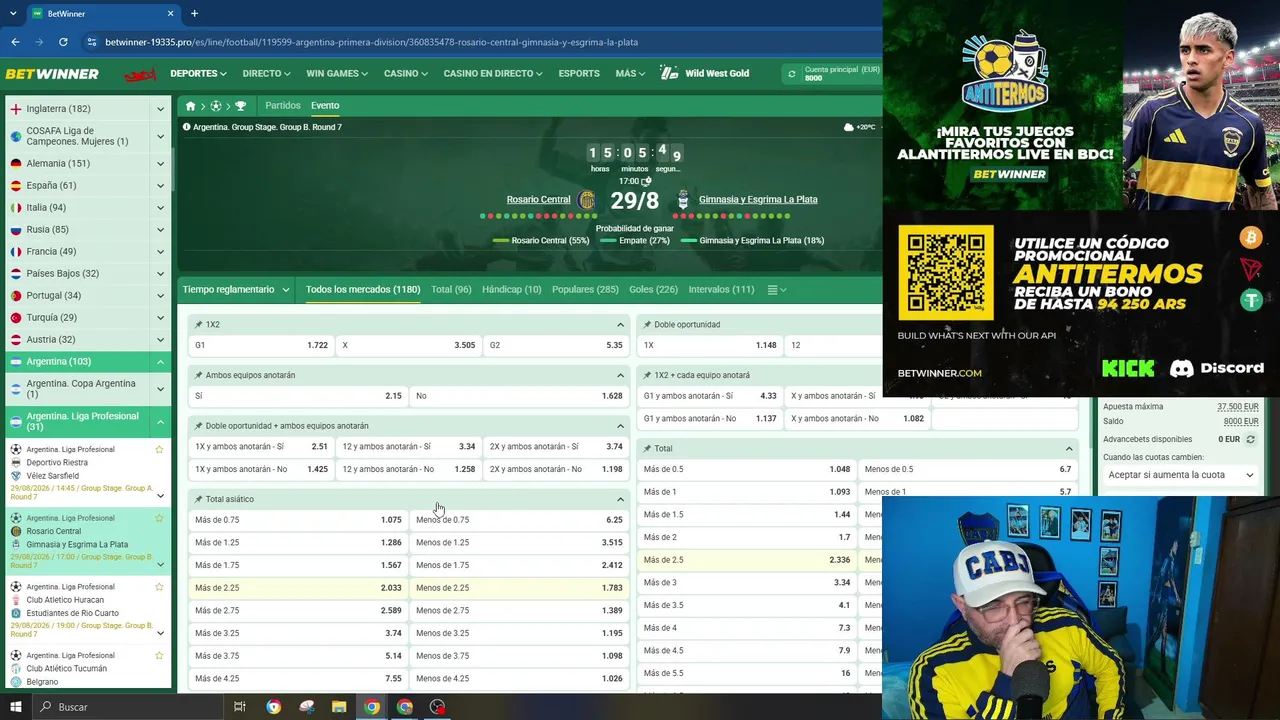
Task: Favorite the Club Atlético Tucumán match star
Action: pyautogui.click(x=159, y=655)
